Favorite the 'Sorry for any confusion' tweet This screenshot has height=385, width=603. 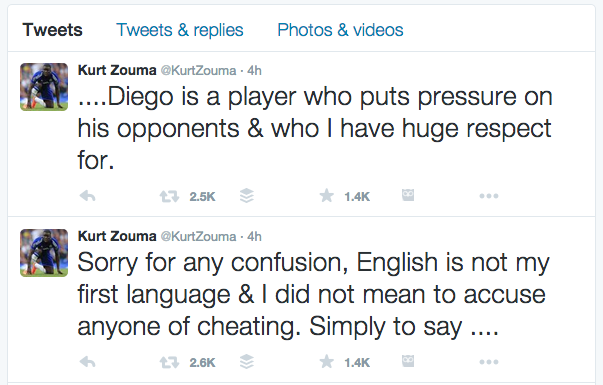pos(326,362)
